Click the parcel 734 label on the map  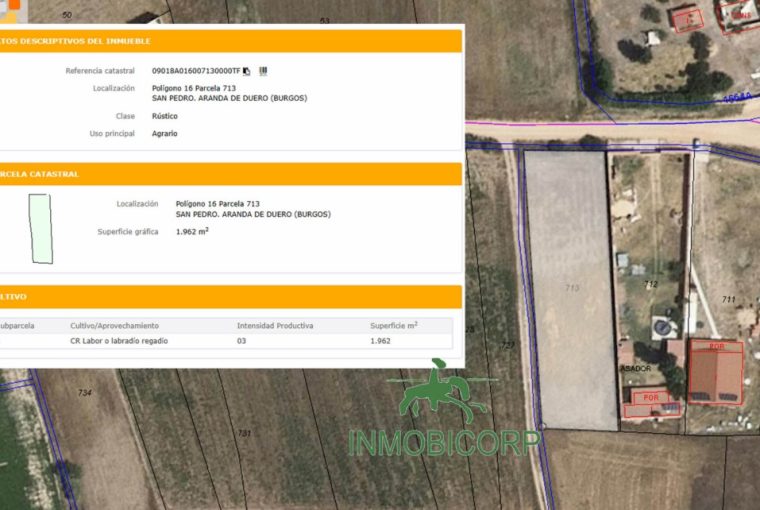coord(85,393)
